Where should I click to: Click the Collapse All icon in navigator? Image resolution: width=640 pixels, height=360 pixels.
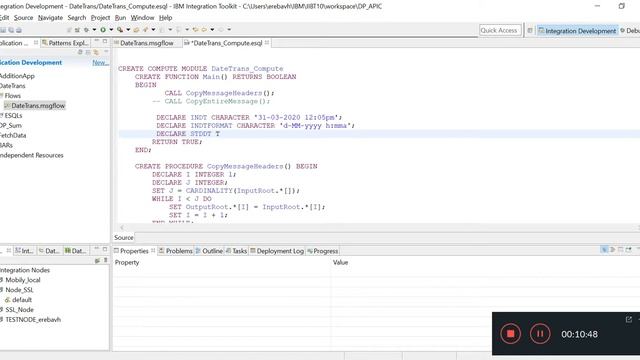click(88, 52)
